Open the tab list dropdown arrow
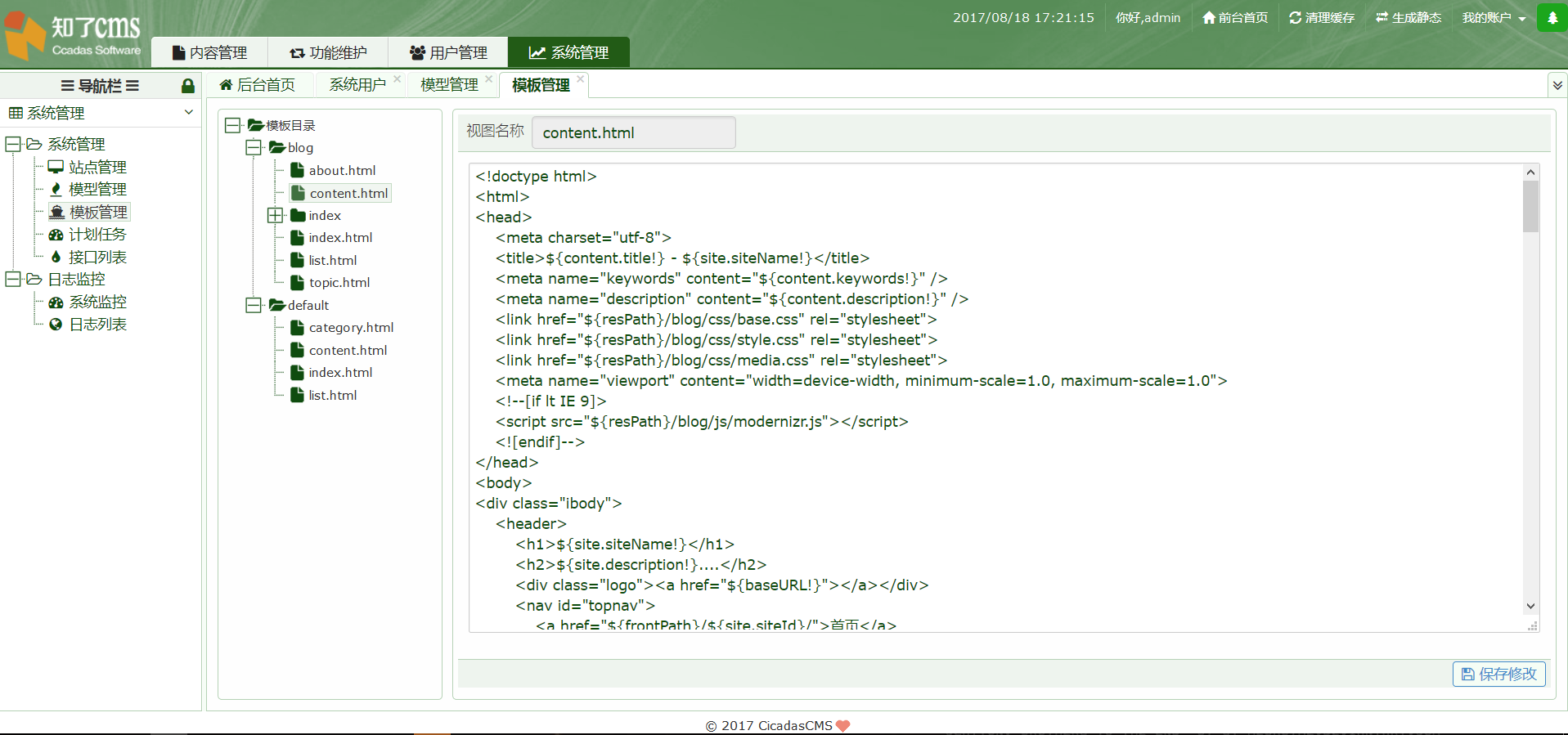 coord(1557,85)
